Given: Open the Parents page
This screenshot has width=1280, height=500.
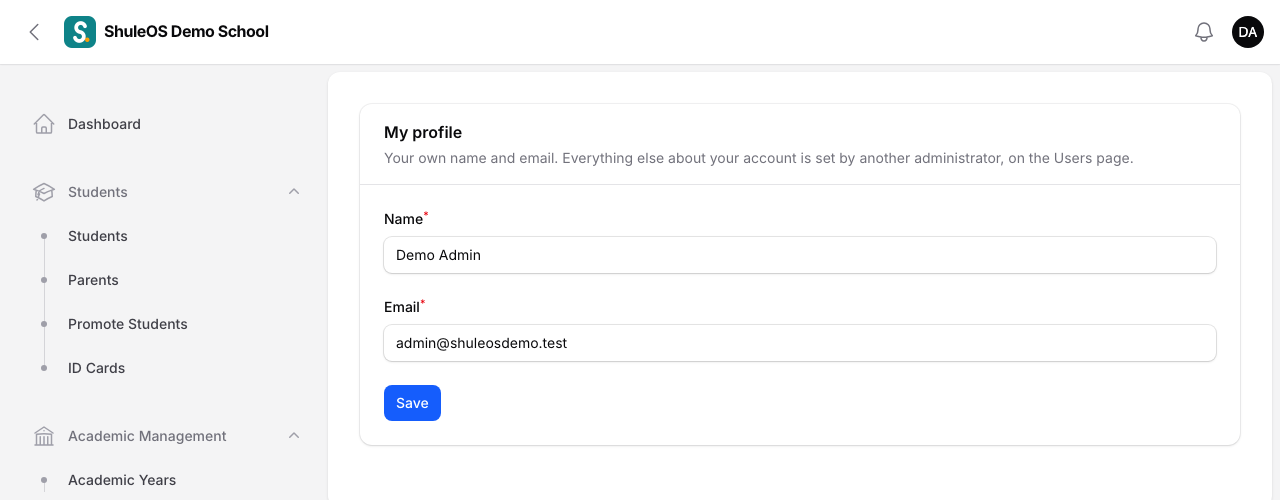Looking at the screenshot, I should coord(93,280).
